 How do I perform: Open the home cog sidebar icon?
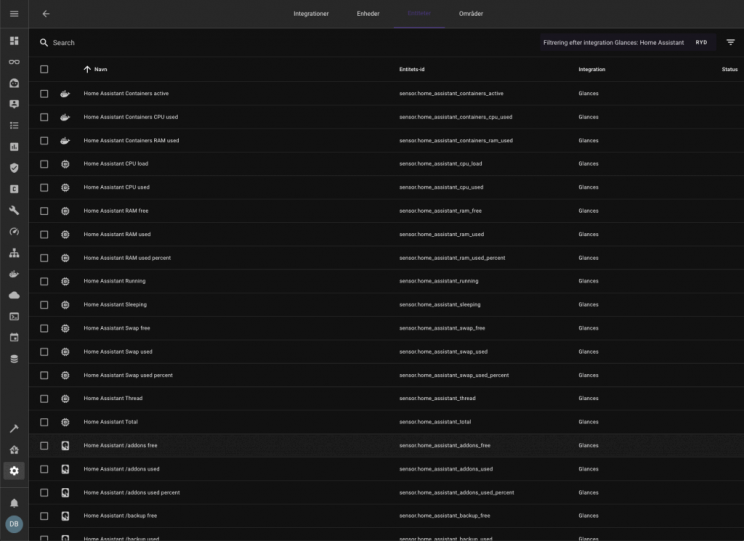tap(14, 450)
